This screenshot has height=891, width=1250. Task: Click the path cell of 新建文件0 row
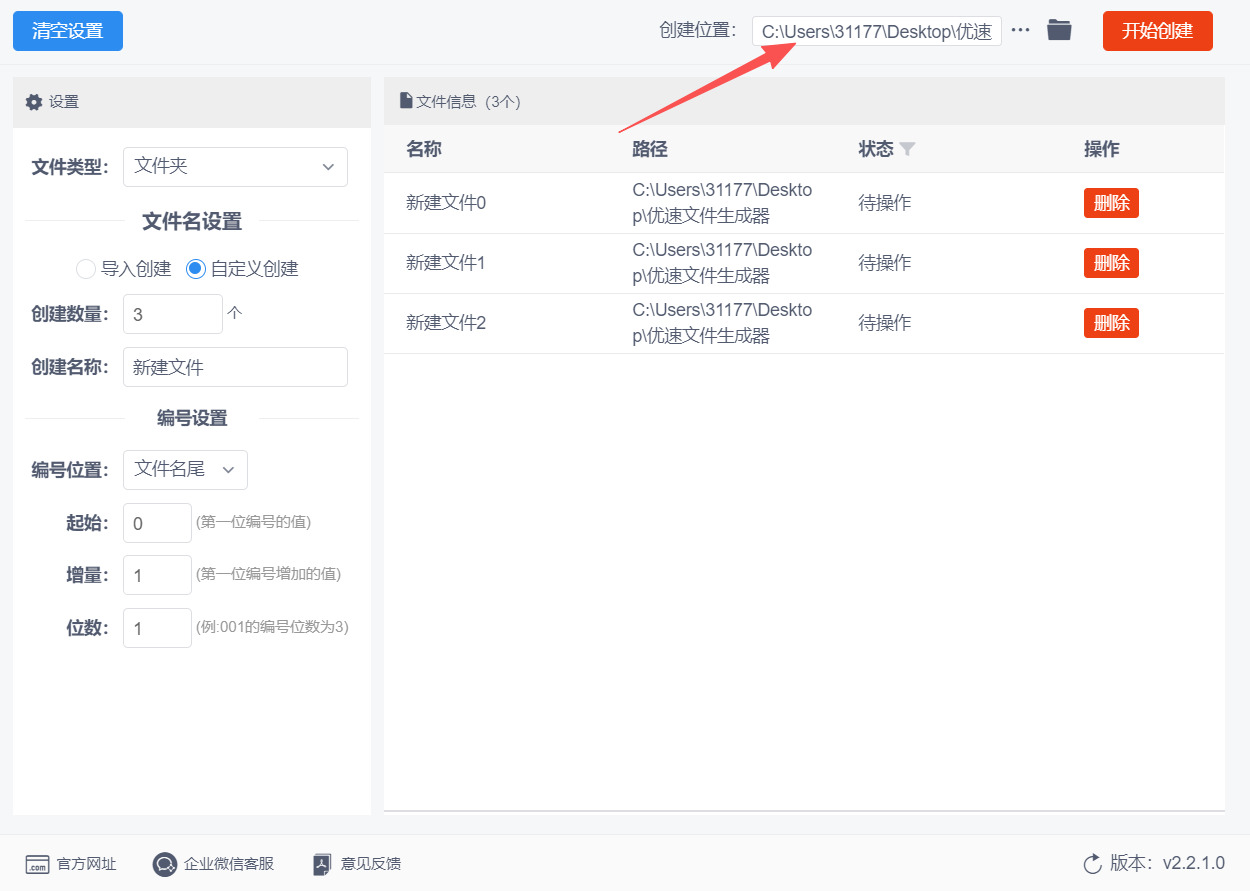[722, 203]
